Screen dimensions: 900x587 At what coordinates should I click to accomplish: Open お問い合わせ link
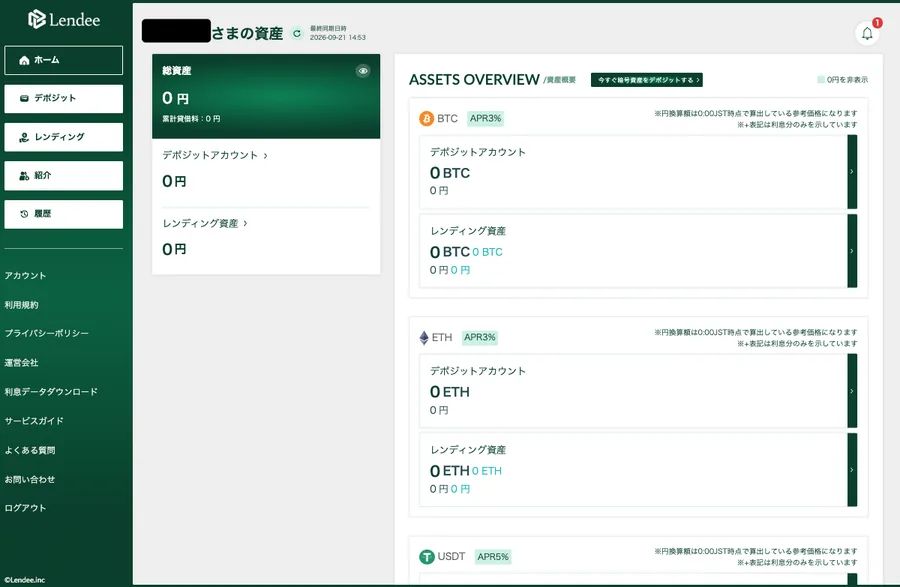(x=30, y=479)
